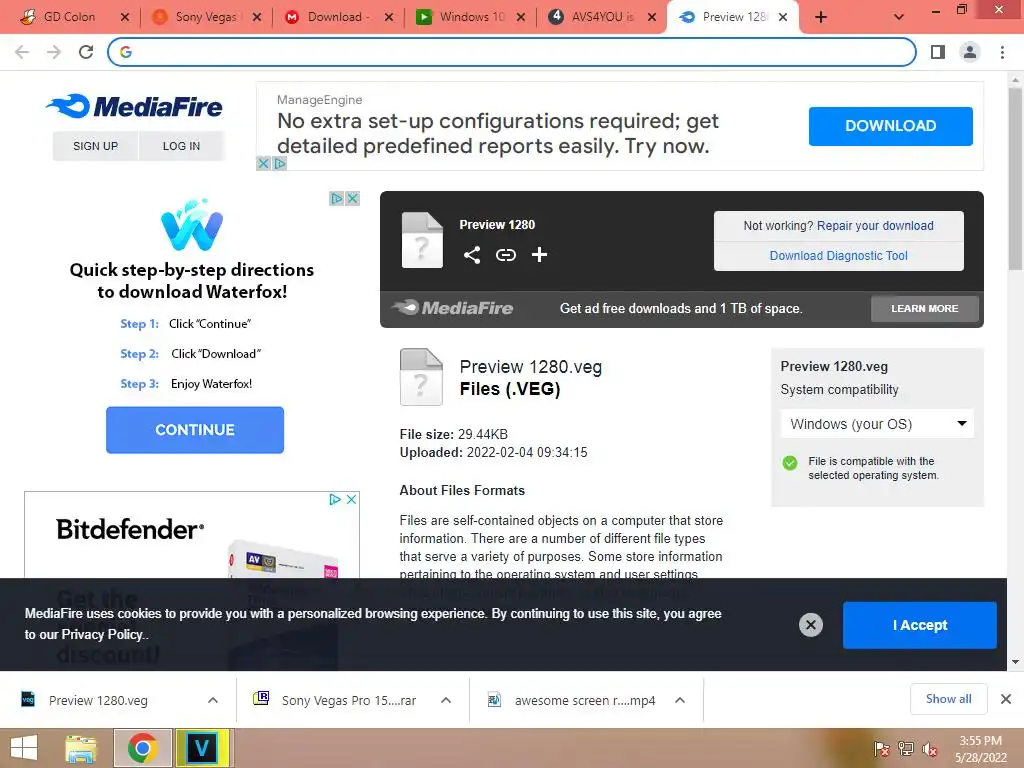Screen dimensions: 1024x768
Task: Open Chrome three-dot menu
Action: [x=1002, y=52]
